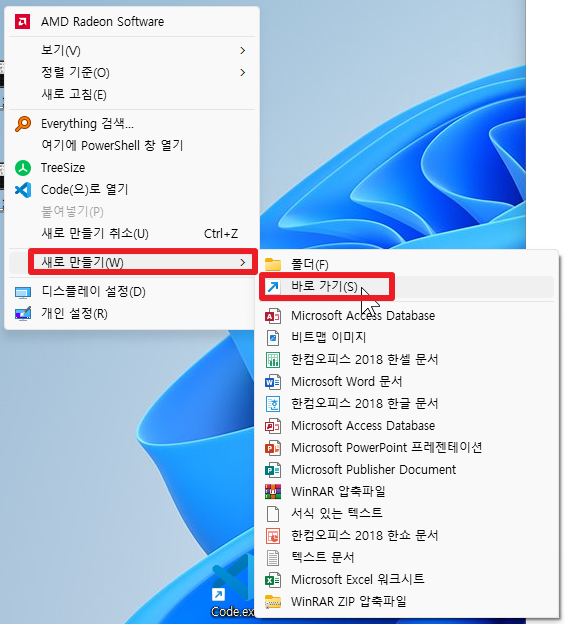Open the 새로 만들기(W) menu entry

pyautogui.click(x=132, y=262)
